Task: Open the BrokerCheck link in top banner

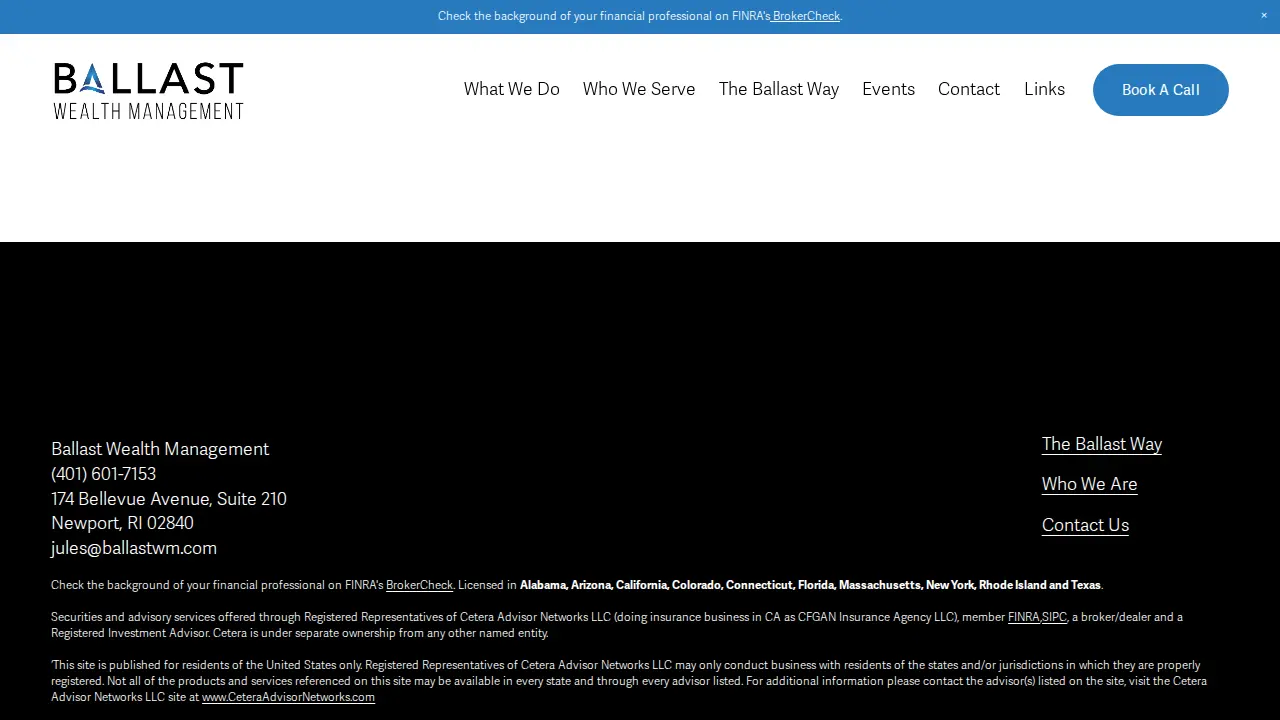Action: click(806, 16)
